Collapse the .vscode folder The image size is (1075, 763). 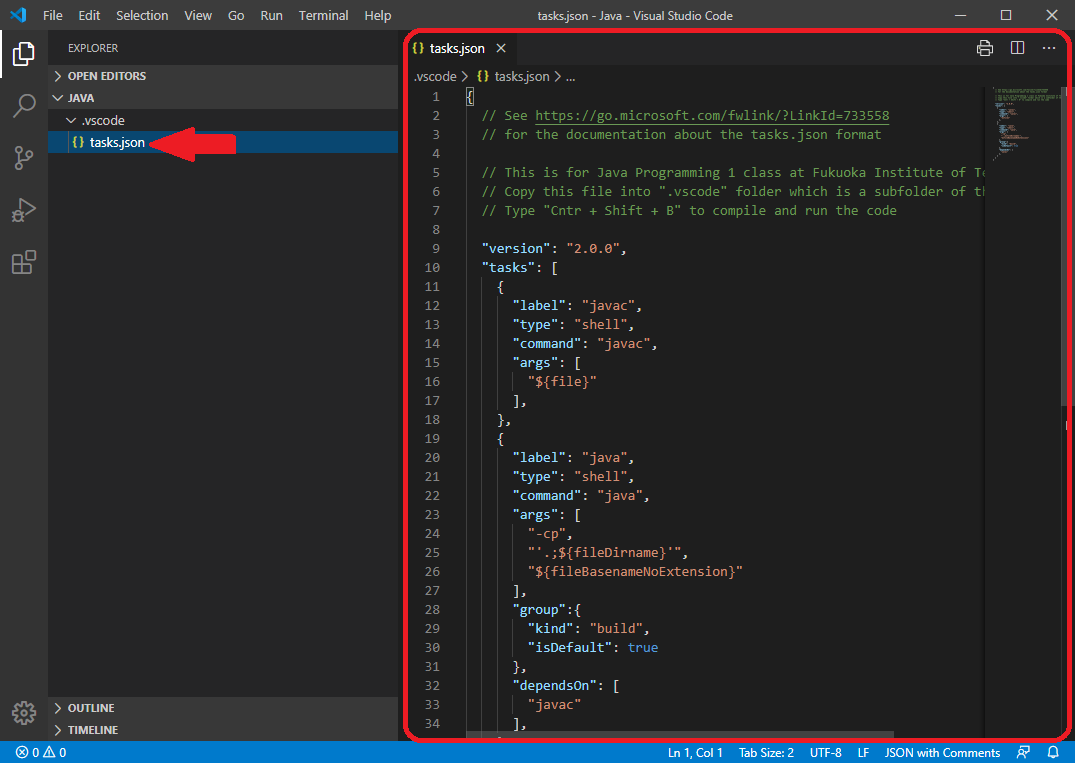[223, 120]
